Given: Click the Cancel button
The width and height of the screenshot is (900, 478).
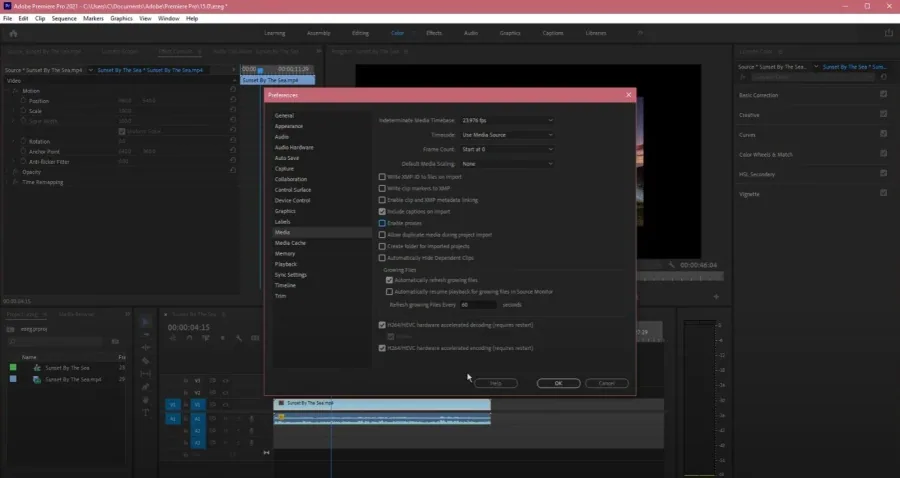Looking at the screenshot, I should (607, 383).
